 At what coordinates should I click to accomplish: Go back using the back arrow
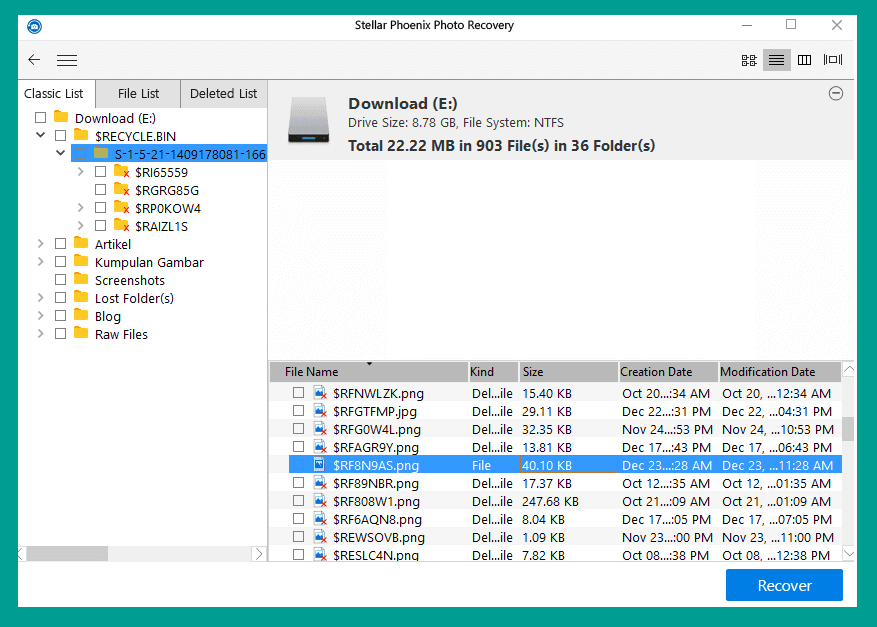(x=34, y=60)
